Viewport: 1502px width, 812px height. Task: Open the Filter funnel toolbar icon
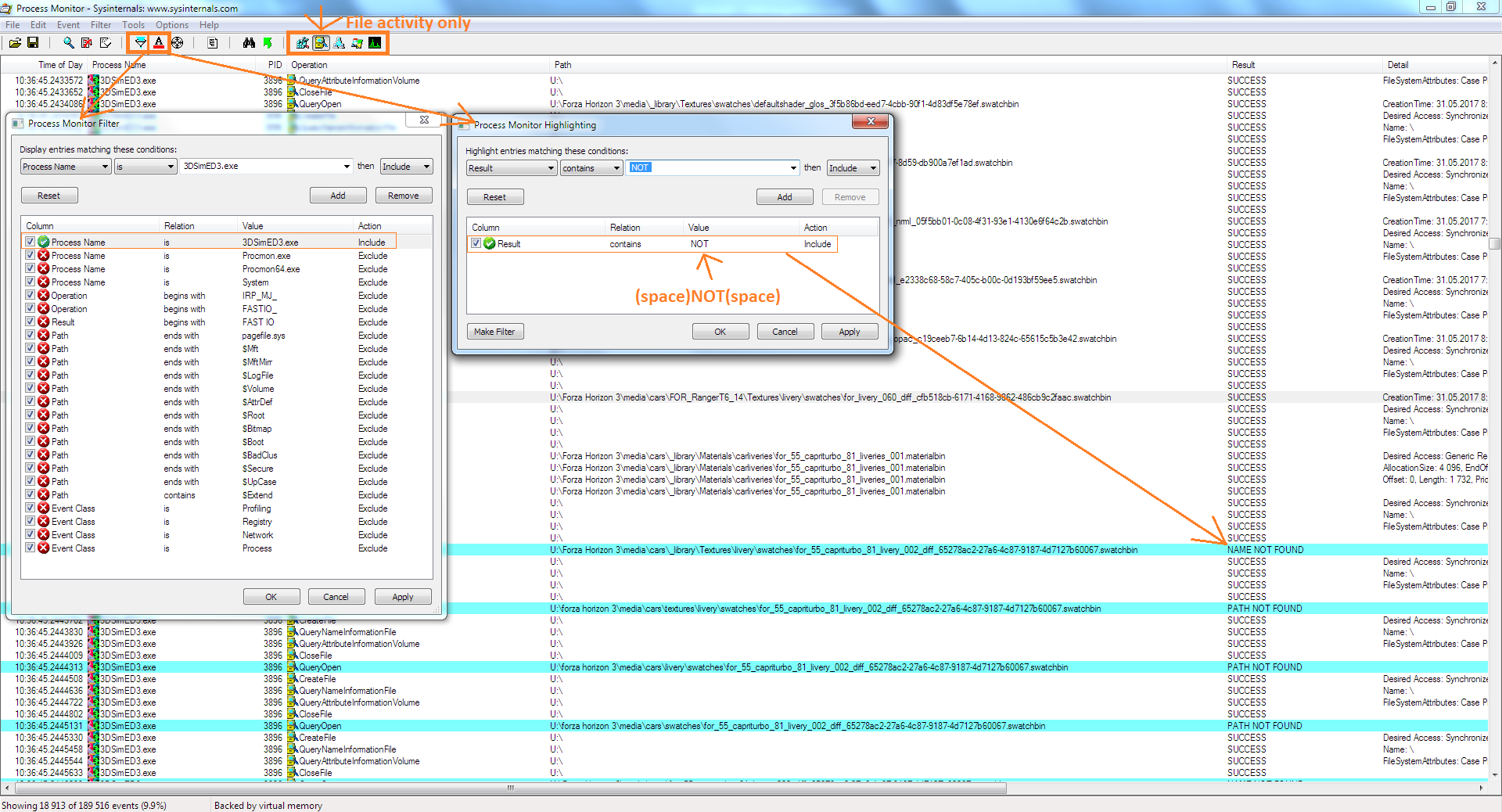140,43
